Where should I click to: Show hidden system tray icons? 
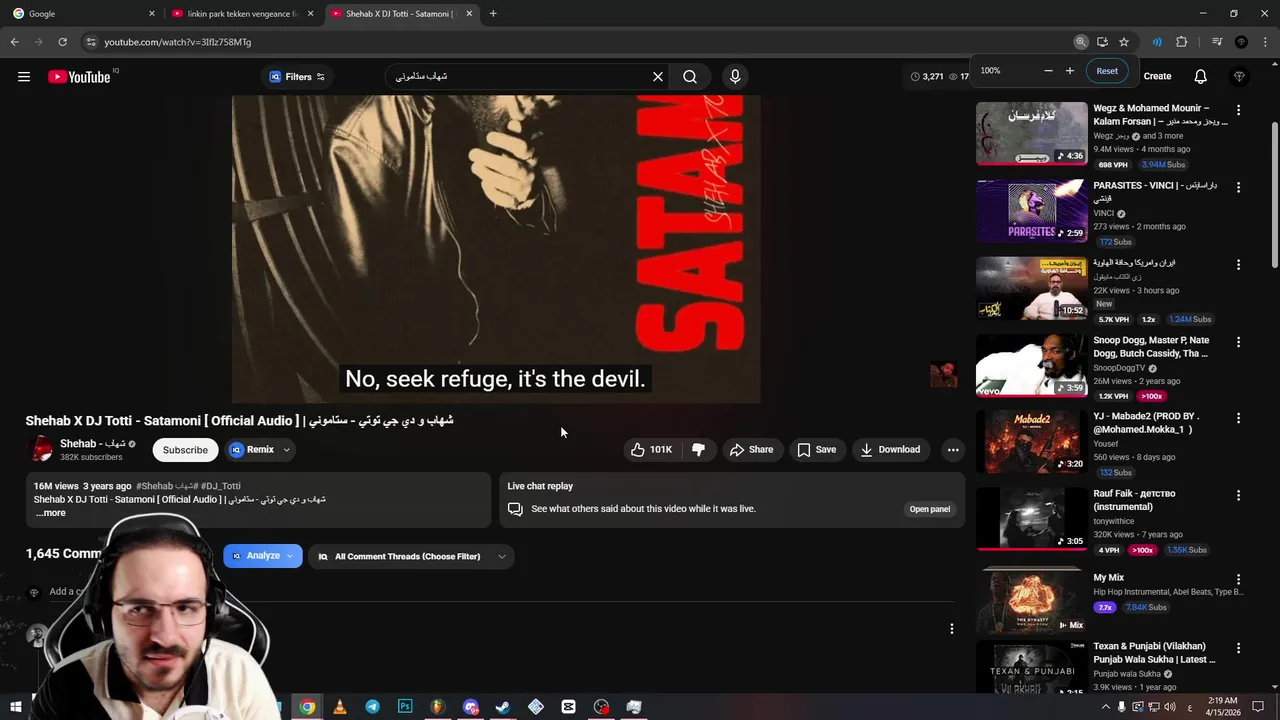1104,707
